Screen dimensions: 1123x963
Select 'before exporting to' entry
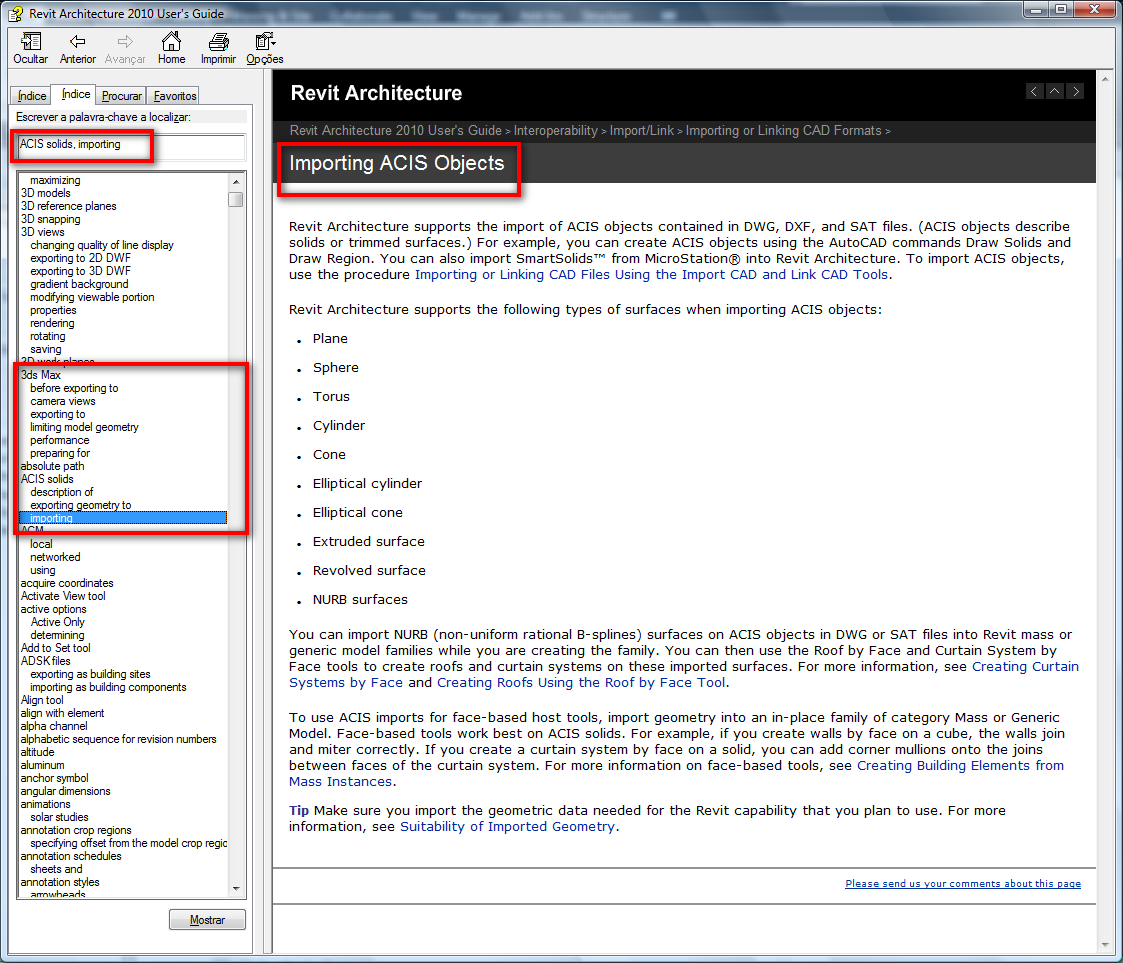pyautogui.click(x=74, y=388)
